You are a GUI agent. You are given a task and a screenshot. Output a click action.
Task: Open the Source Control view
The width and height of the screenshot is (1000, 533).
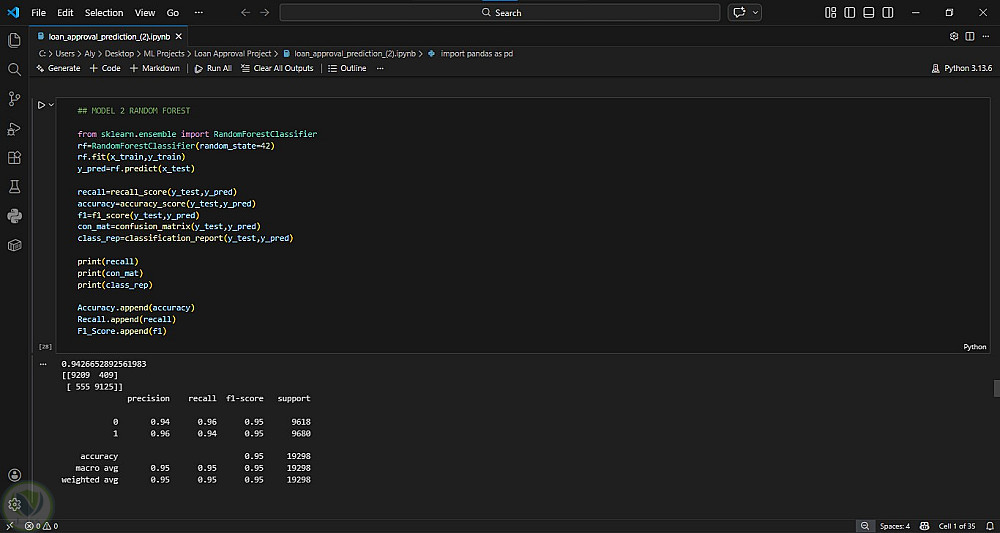pyautogui.click(x=14, y=98)
